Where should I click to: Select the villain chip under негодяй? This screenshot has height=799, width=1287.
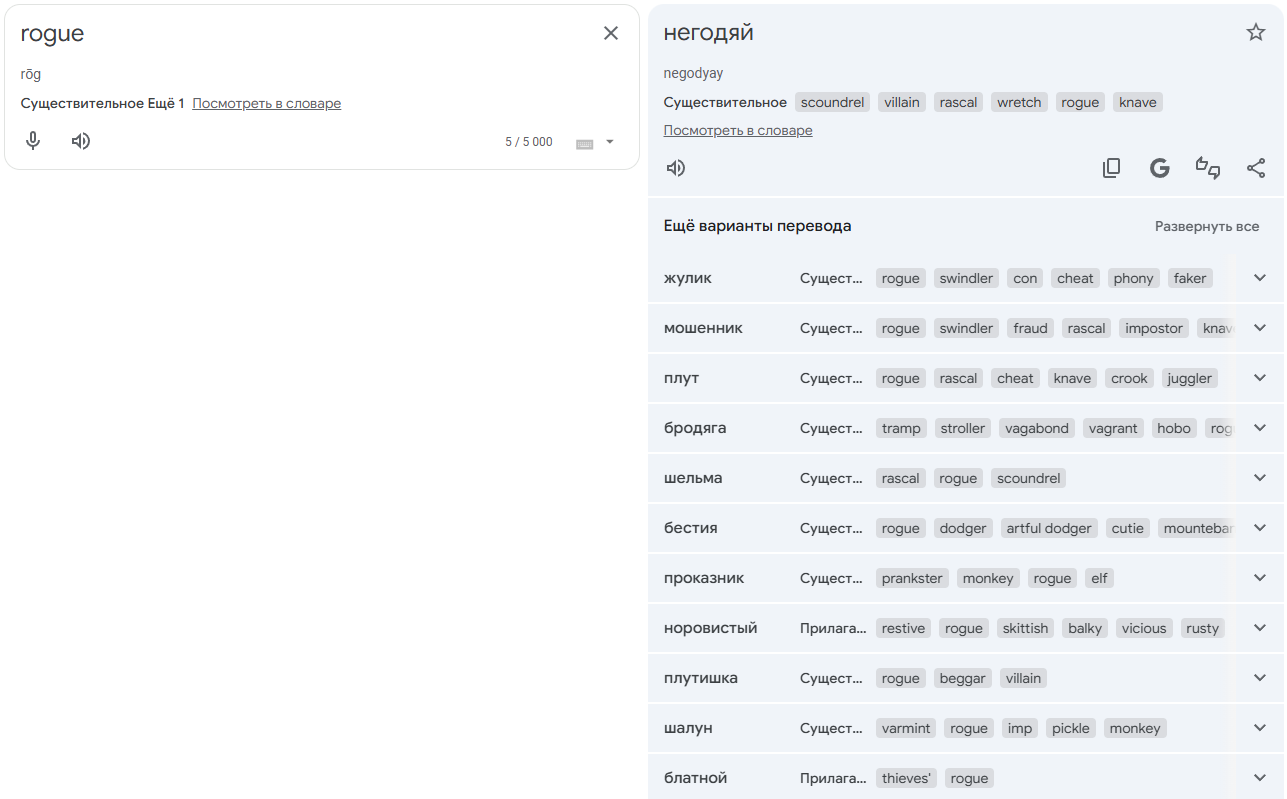tap(902, 102)
